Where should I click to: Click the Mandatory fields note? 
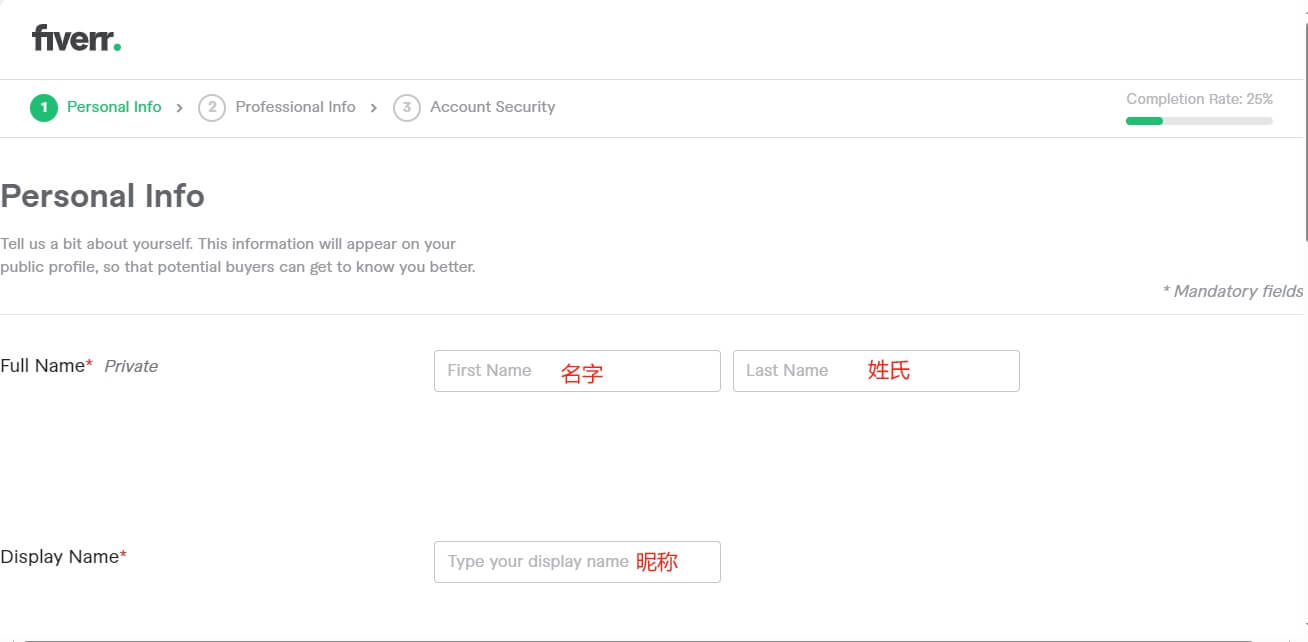point(1232,291)
